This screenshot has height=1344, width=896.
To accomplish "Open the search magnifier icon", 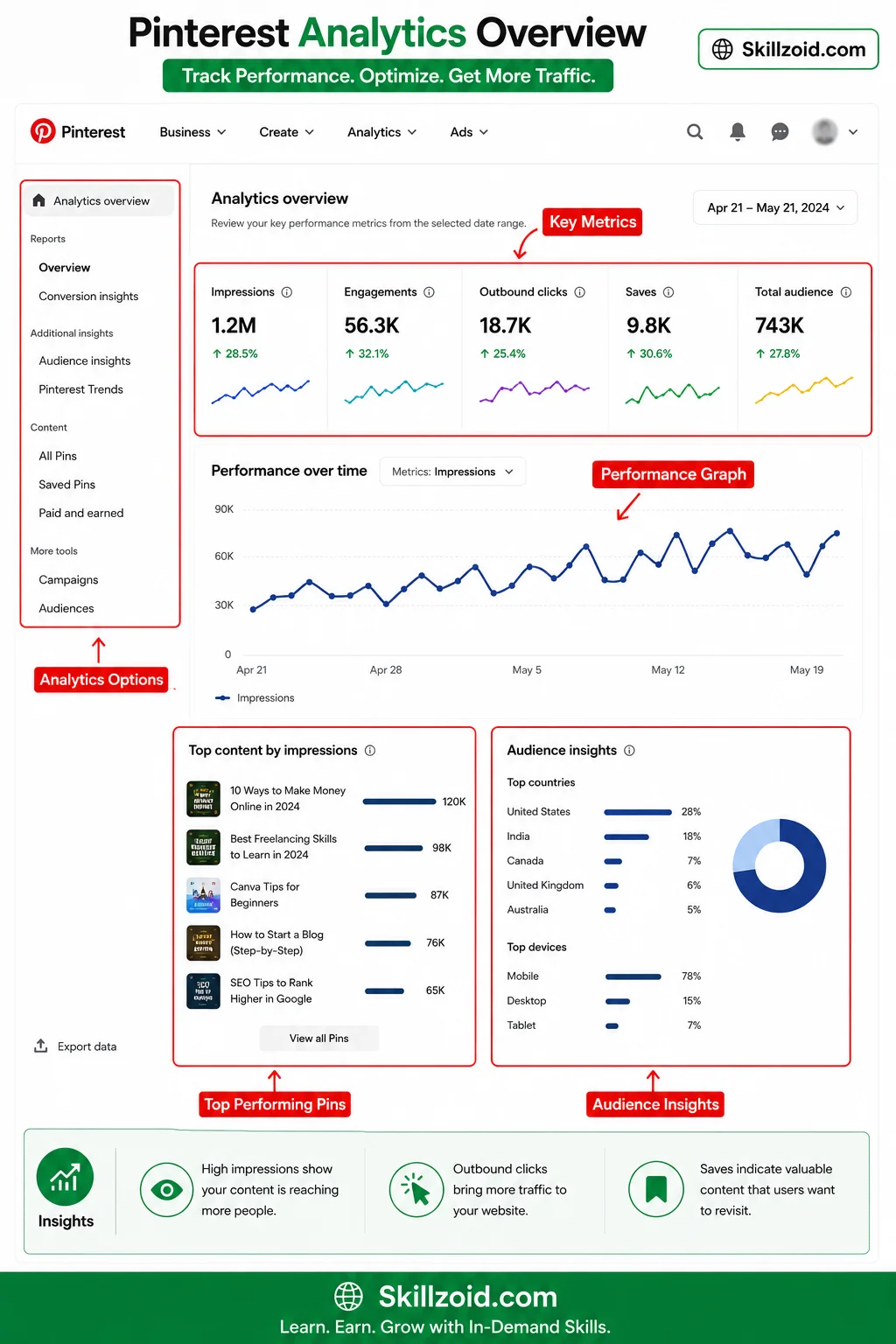I will click(695, 131).
